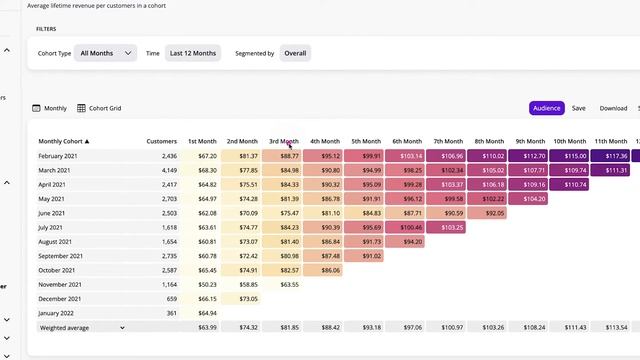The height and width of the screenshot is (360, 640).
Task: Click the Download button
Action: pos(613,108)
